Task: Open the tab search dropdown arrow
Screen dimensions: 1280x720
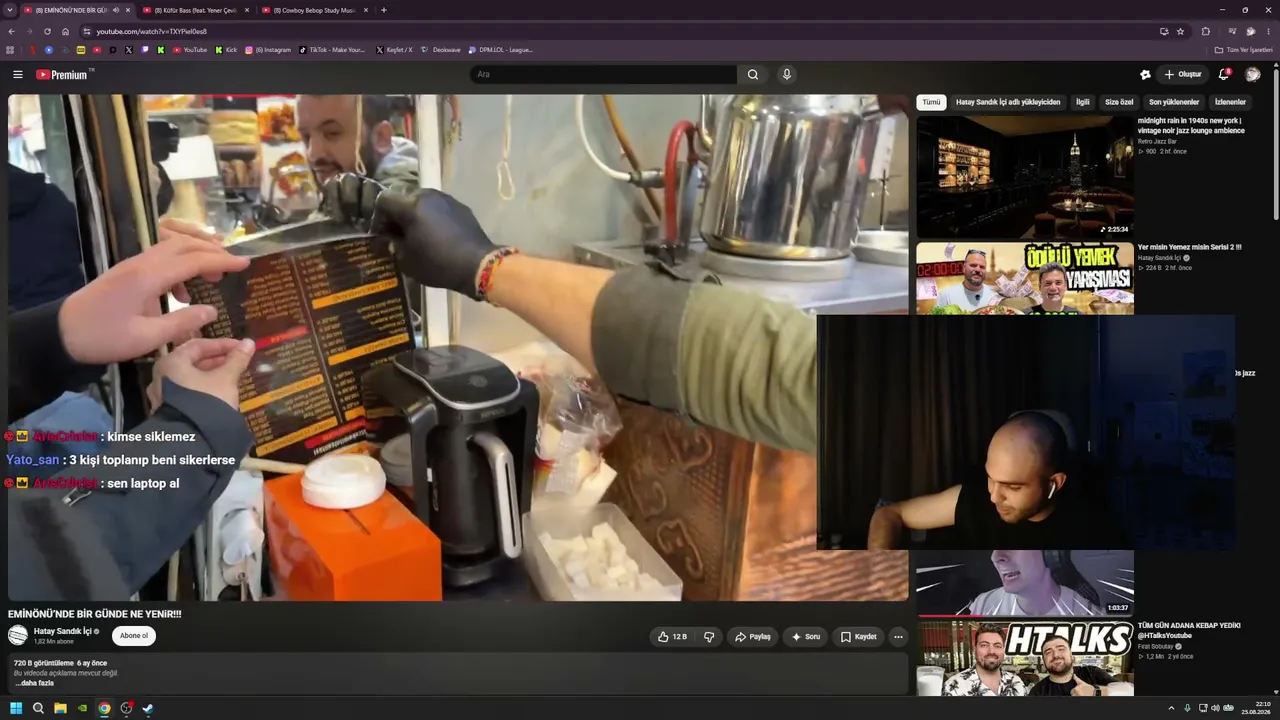Action: 10,10
